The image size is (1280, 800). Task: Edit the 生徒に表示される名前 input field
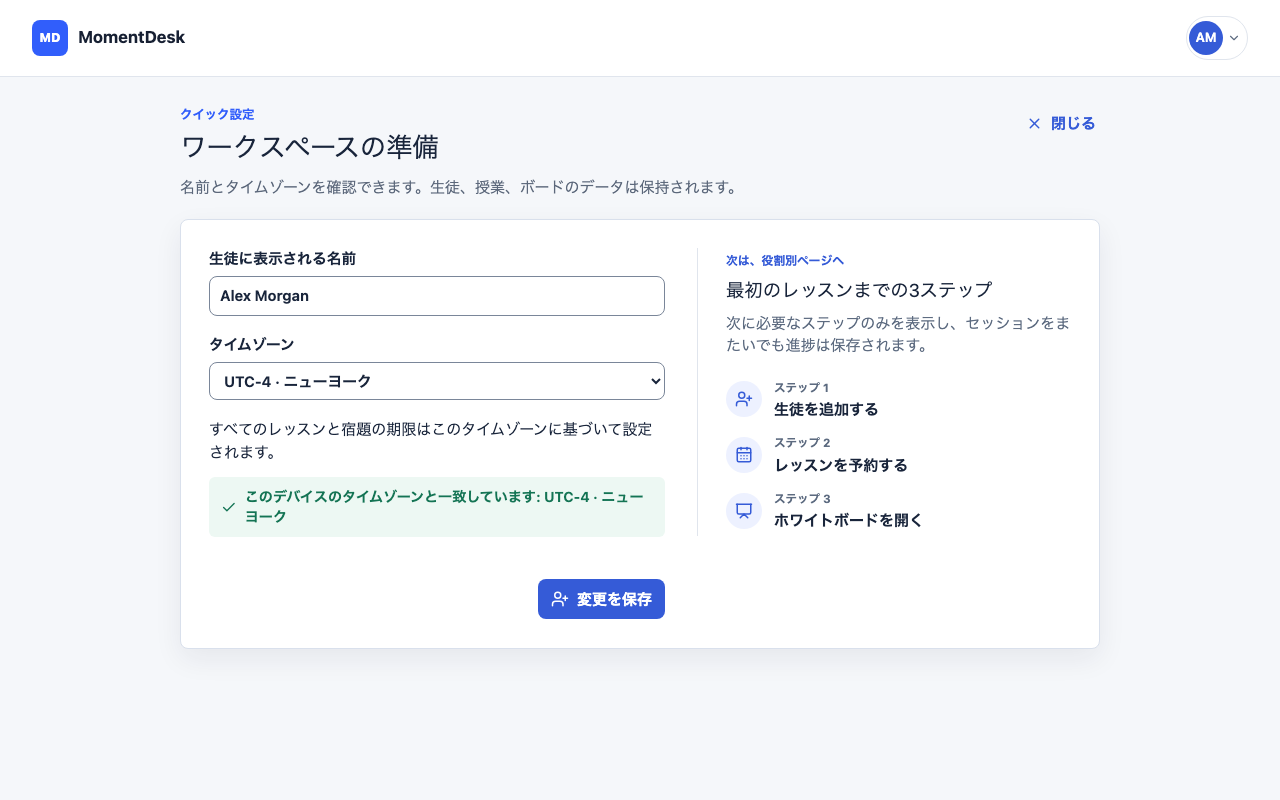[437, 296]
